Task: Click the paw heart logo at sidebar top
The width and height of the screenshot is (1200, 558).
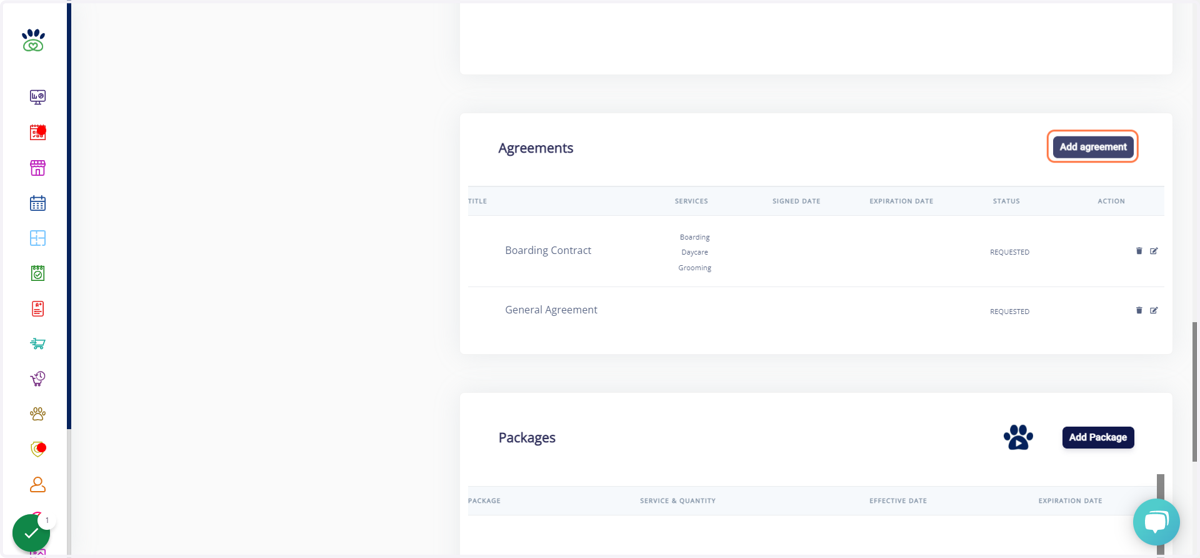Action: [x=33, y=40]
